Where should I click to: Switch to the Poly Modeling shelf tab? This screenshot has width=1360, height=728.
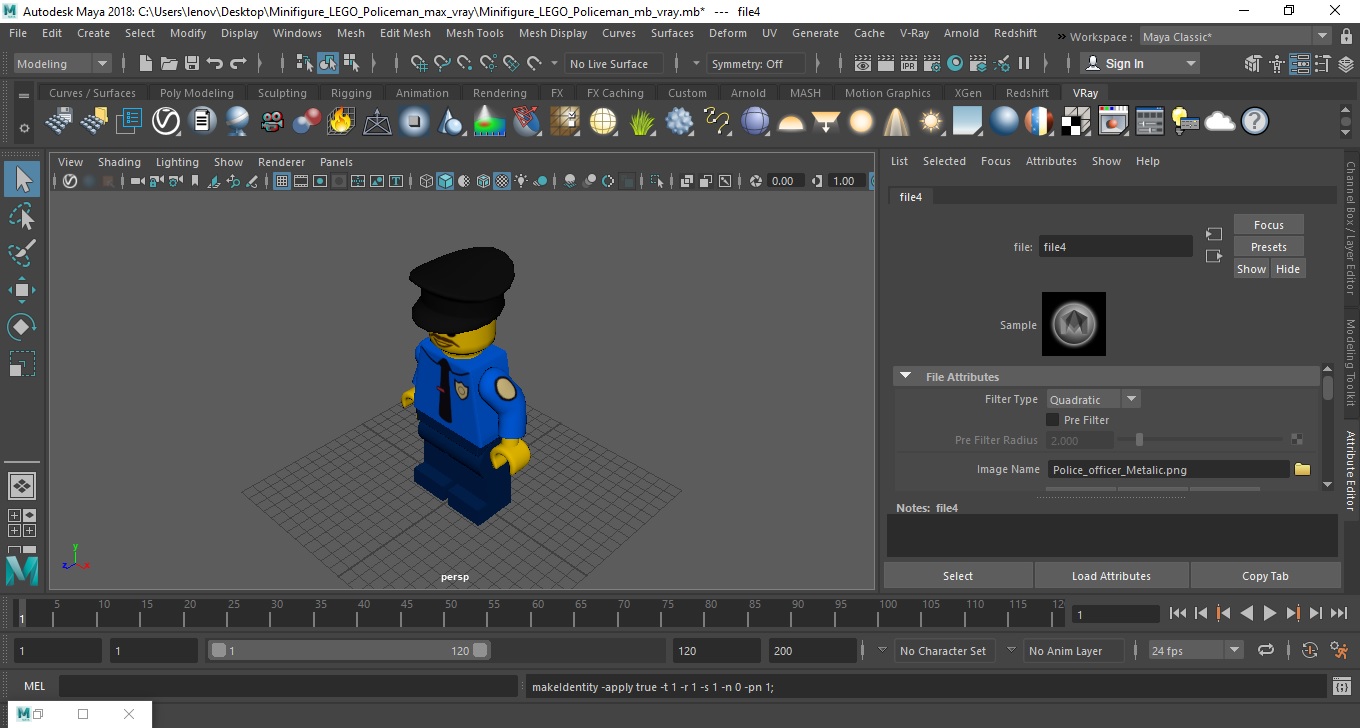point(197,93)
